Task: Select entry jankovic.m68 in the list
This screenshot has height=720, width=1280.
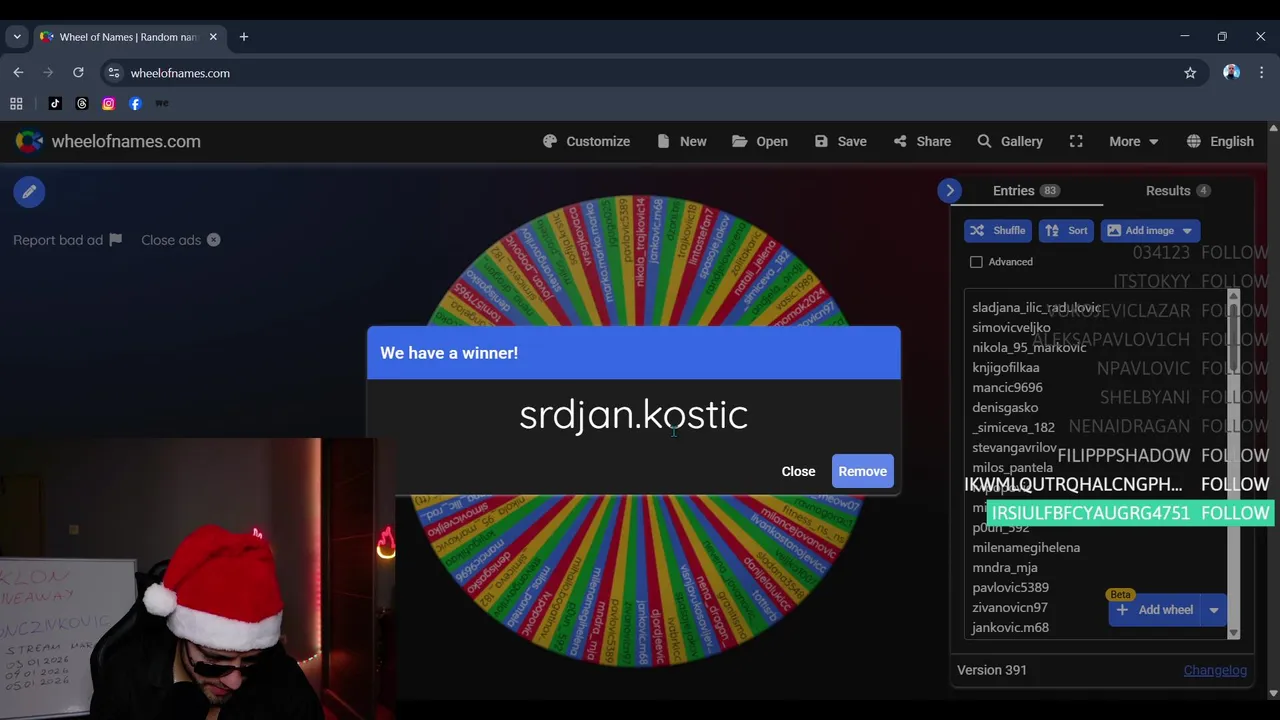Action: point(1010,627)
